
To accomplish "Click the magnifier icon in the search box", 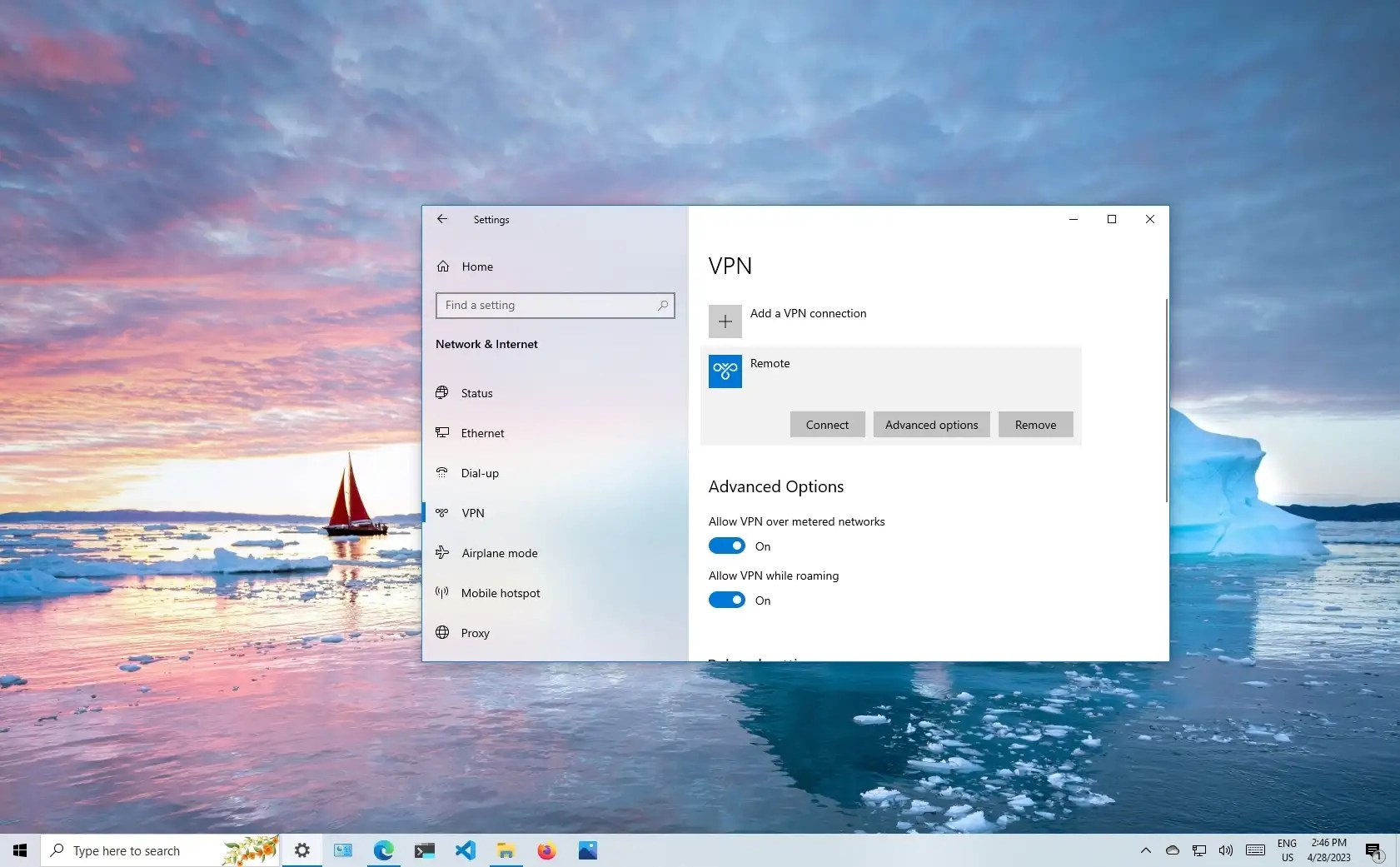I will click(662, 306).
